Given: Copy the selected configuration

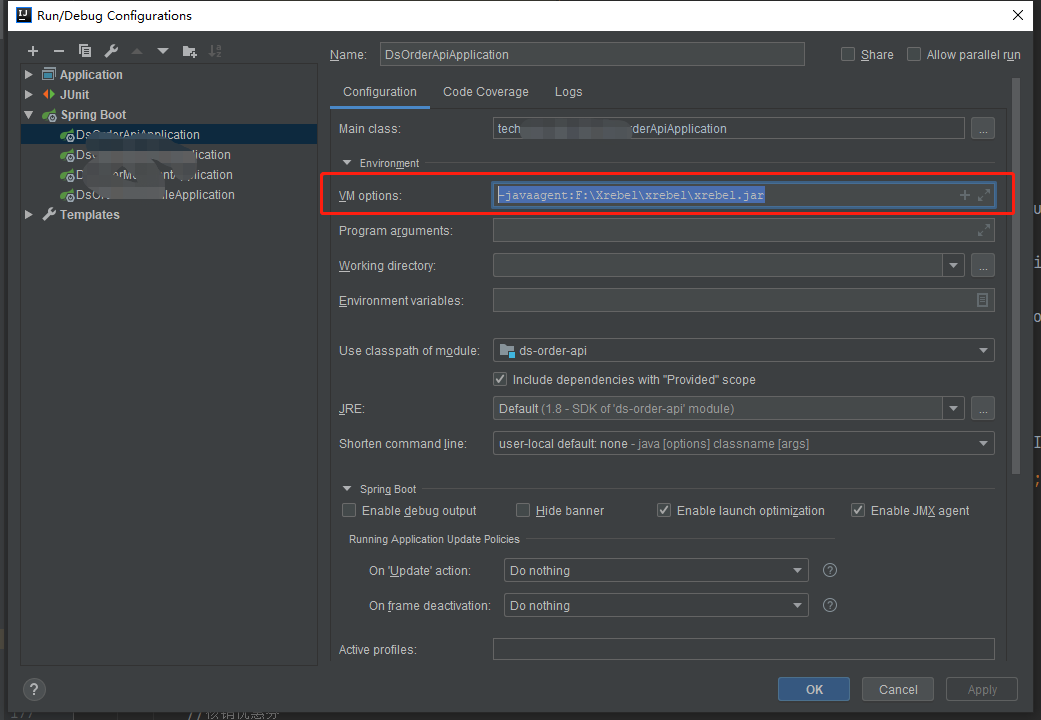Looking at the screenshot, I should [84, 51].
